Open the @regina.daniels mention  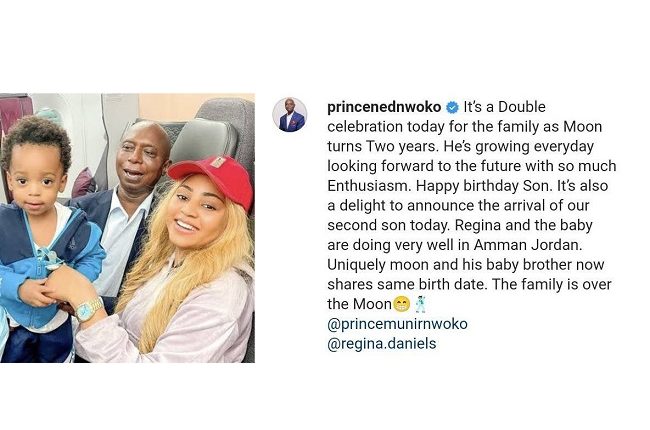coord(381,343)
